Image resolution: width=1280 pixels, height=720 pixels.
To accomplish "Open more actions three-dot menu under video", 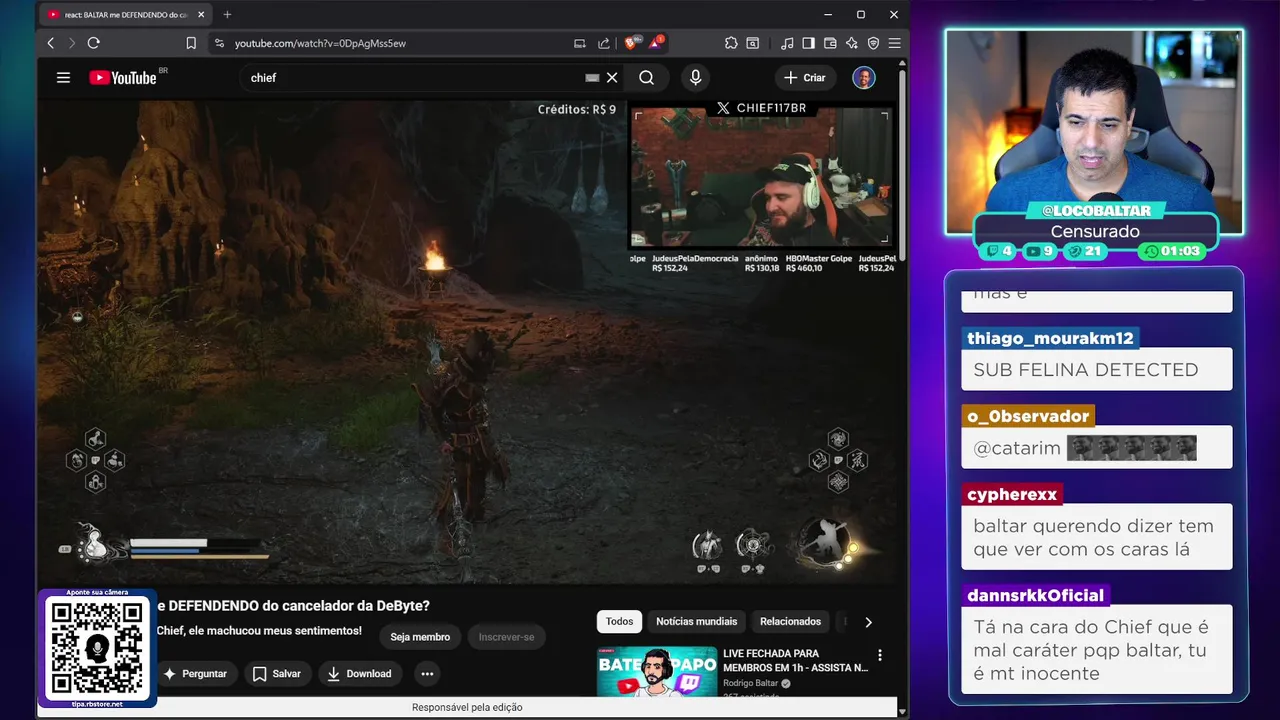I will (427, 674).
